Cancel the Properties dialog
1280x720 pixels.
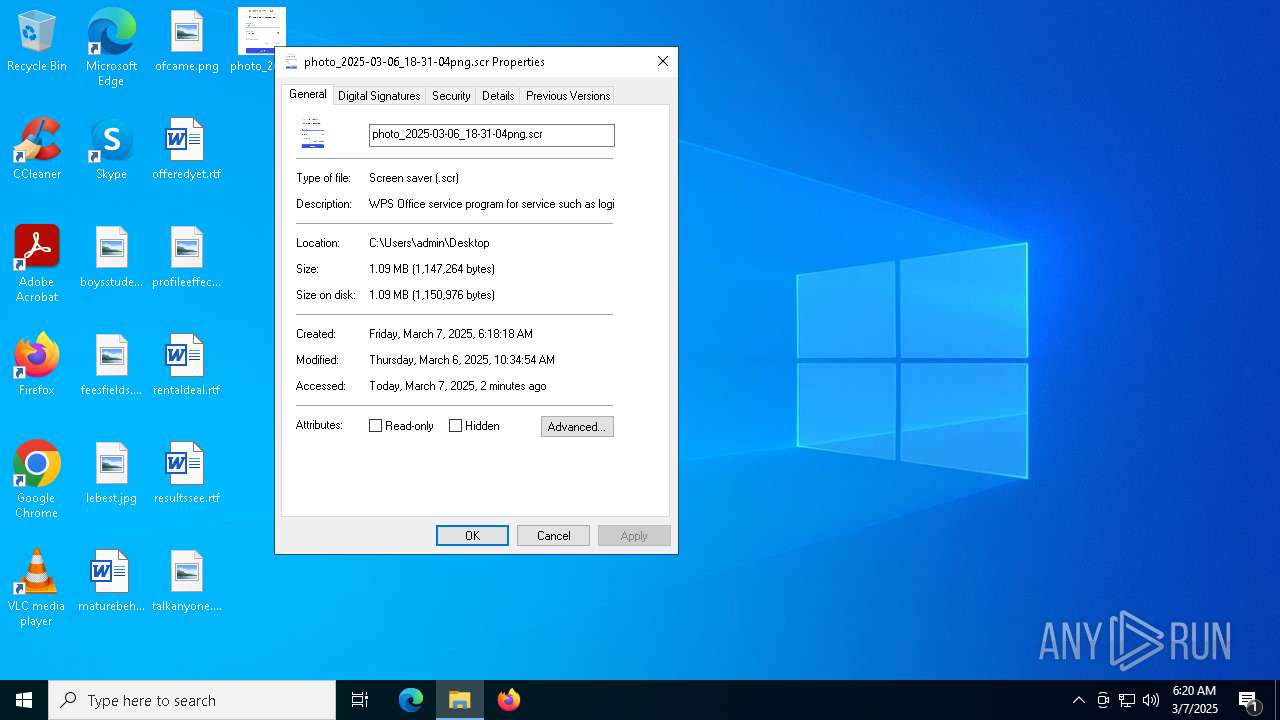pyautogui.click(x=553, y=536)
